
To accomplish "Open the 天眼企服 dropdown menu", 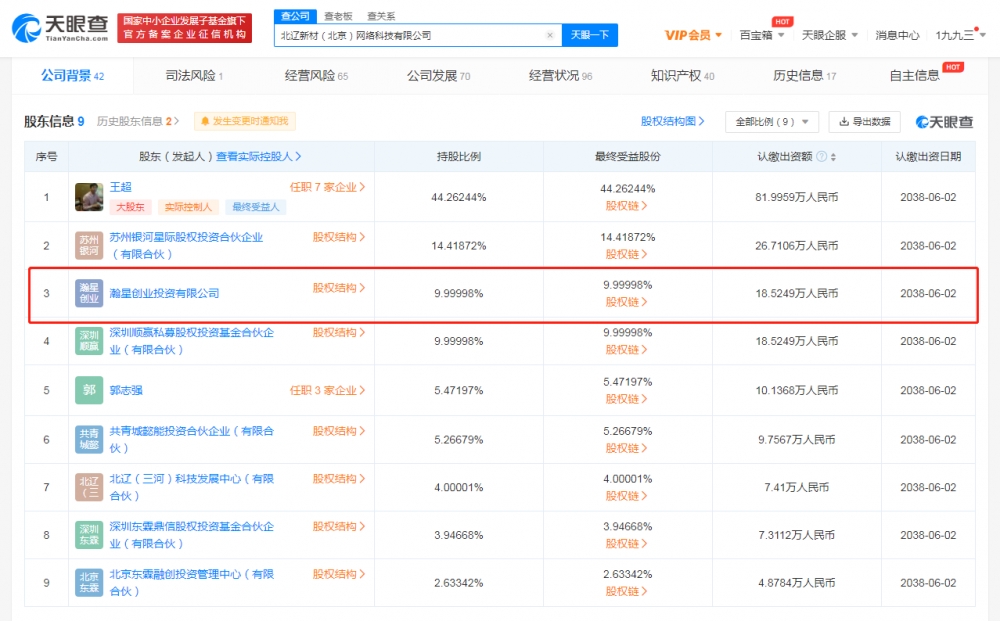I will 829,35.
